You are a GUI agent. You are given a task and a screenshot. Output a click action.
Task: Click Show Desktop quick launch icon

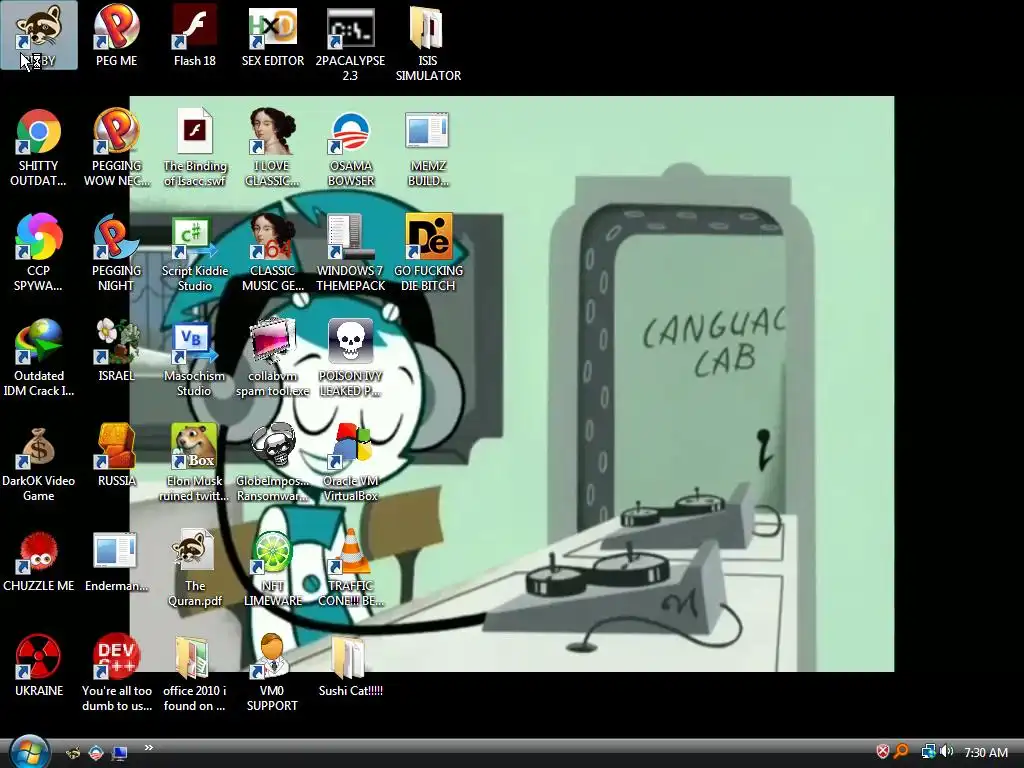(x=120, y=753)
